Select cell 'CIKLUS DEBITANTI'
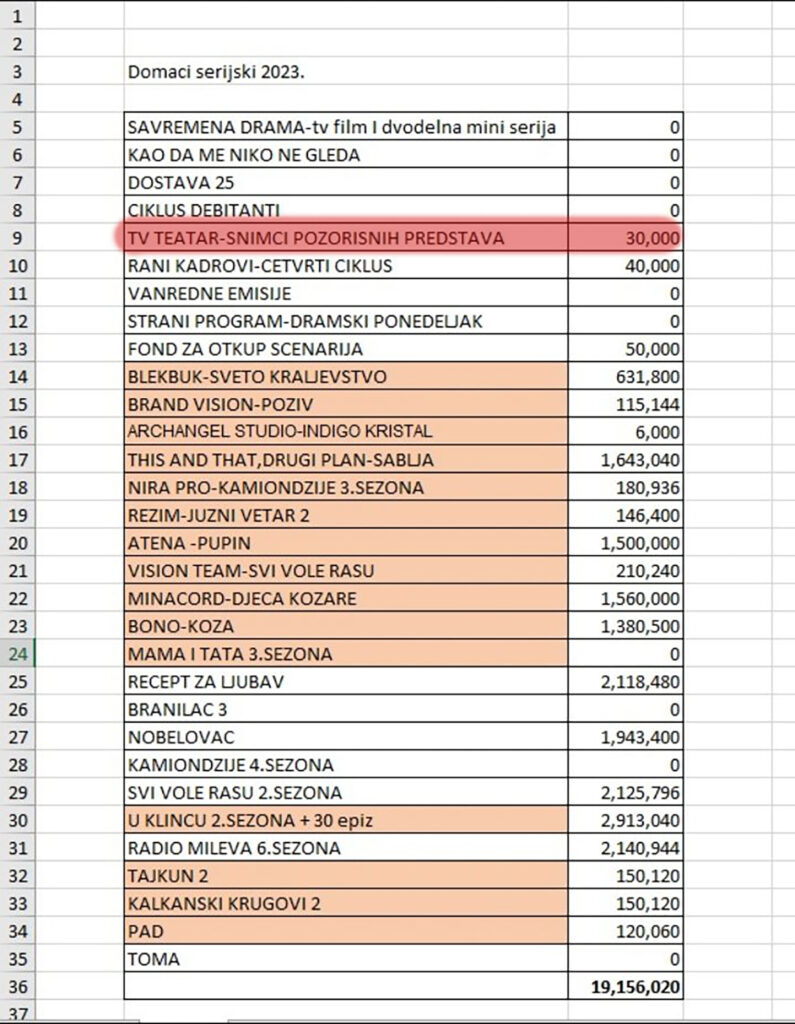The height and width of the screenshot is (1024, 795). [346, 210]
